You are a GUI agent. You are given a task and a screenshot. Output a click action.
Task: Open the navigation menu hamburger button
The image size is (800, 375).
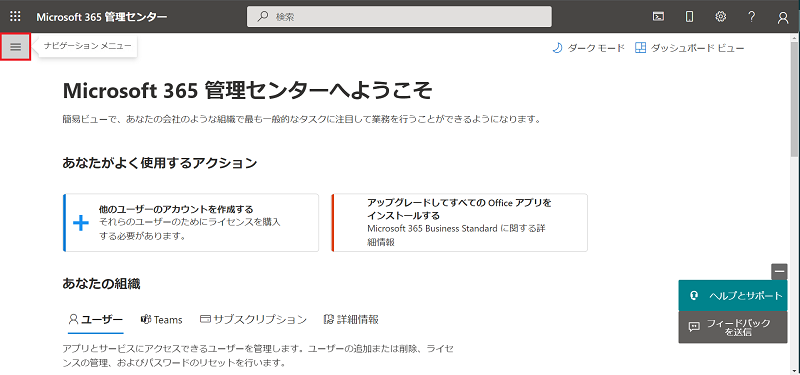[16, 47]
